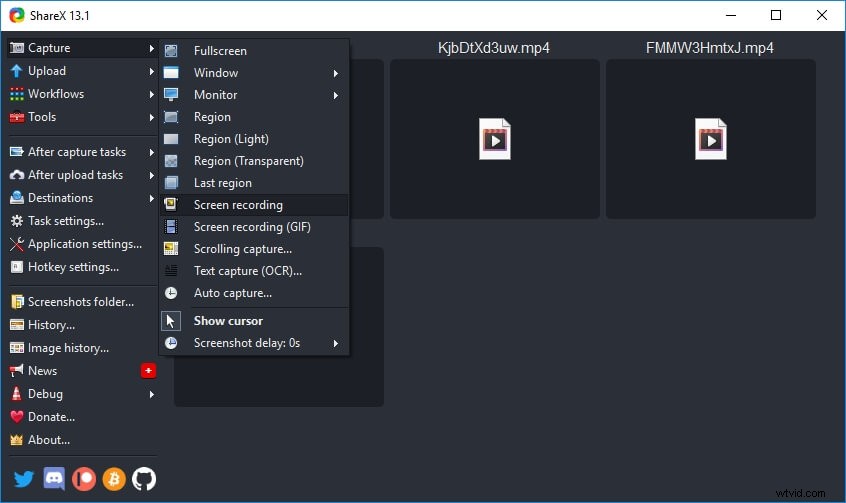This screenshot has height=503, width=846.
Task: Choose Screen recording (GIF) menu entry
Action: [x=252, y=227]
